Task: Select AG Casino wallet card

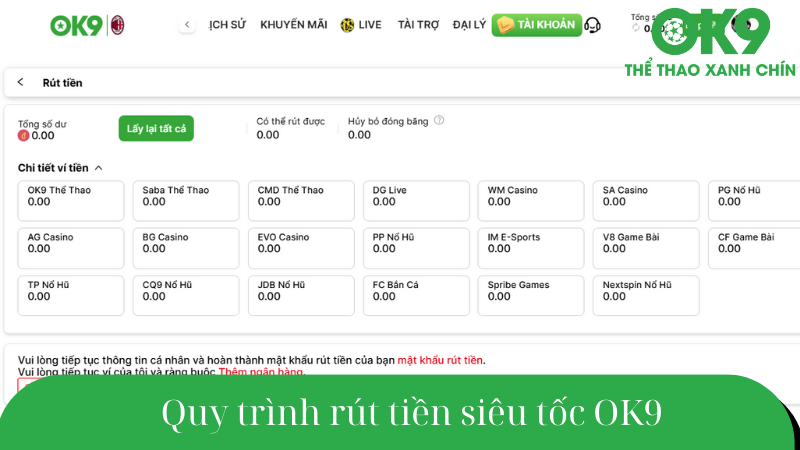Action: [71, 248]
